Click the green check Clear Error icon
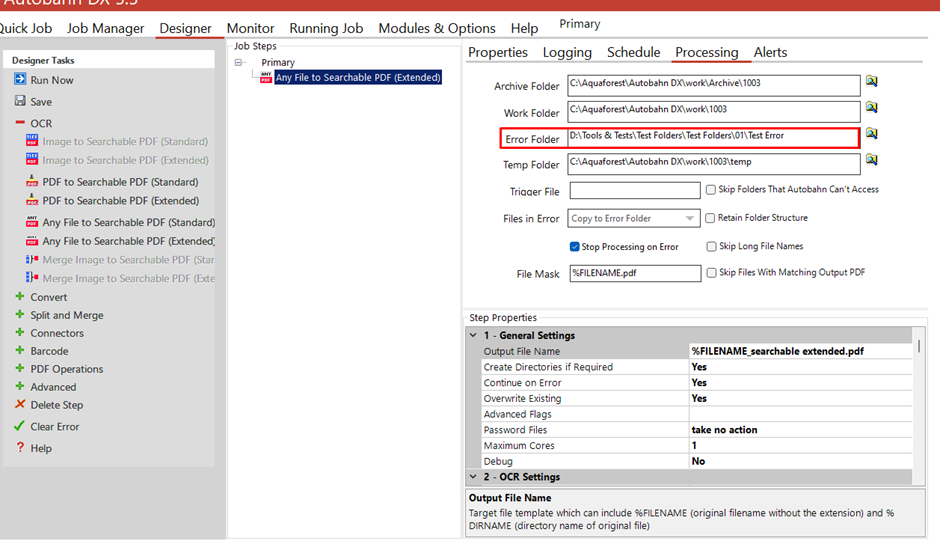940x550 pixels. 19,426
